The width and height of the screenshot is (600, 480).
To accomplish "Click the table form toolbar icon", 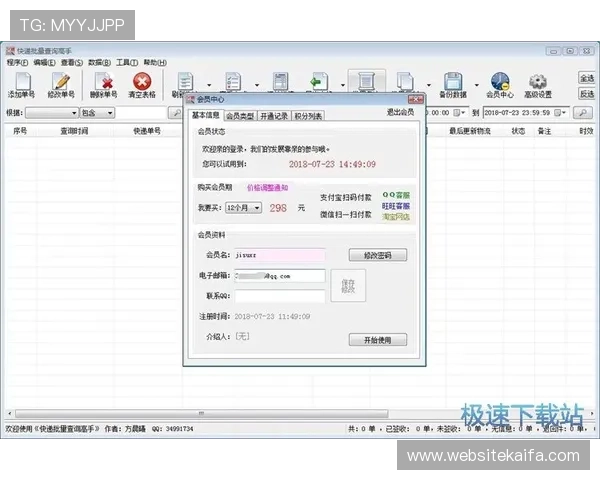I will (x=280, y=81).
